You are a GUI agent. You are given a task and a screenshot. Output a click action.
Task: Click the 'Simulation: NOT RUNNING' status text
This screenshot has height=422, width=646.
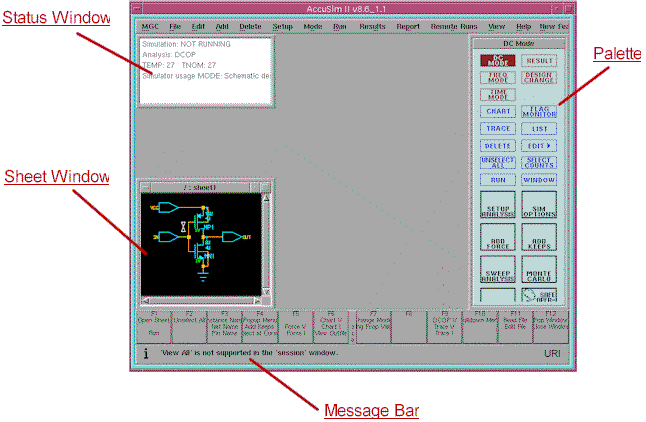pyautogui.click(x=186, y=44)
